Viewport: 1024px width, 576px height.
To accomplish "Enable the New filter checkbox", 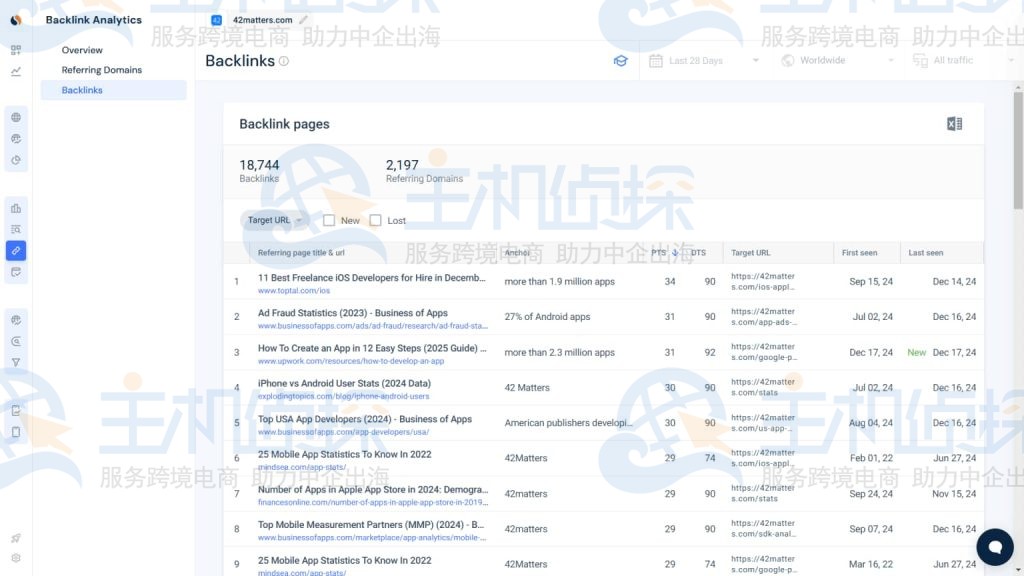I will point(329,220).
